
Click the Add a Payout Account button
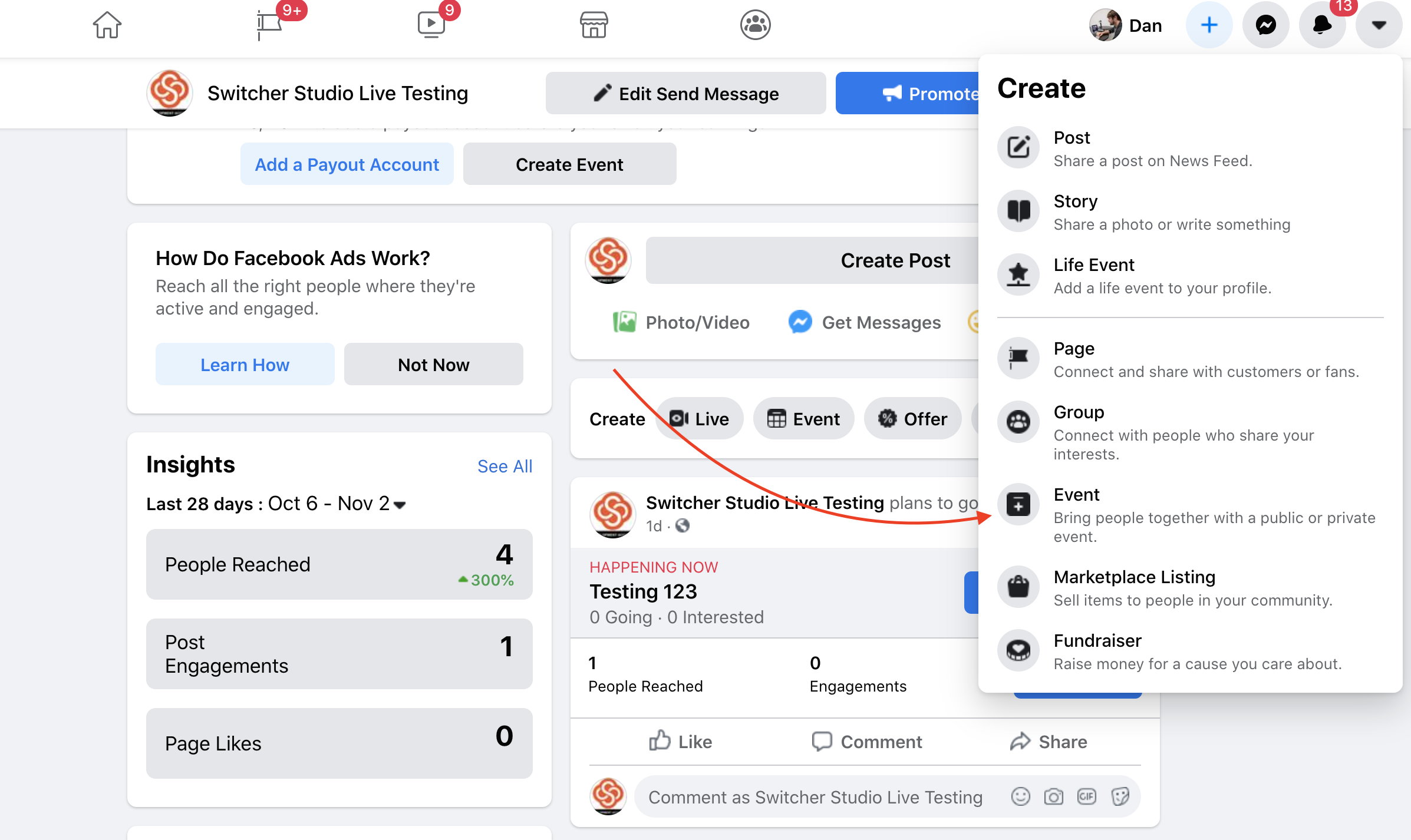click(346, 163)
